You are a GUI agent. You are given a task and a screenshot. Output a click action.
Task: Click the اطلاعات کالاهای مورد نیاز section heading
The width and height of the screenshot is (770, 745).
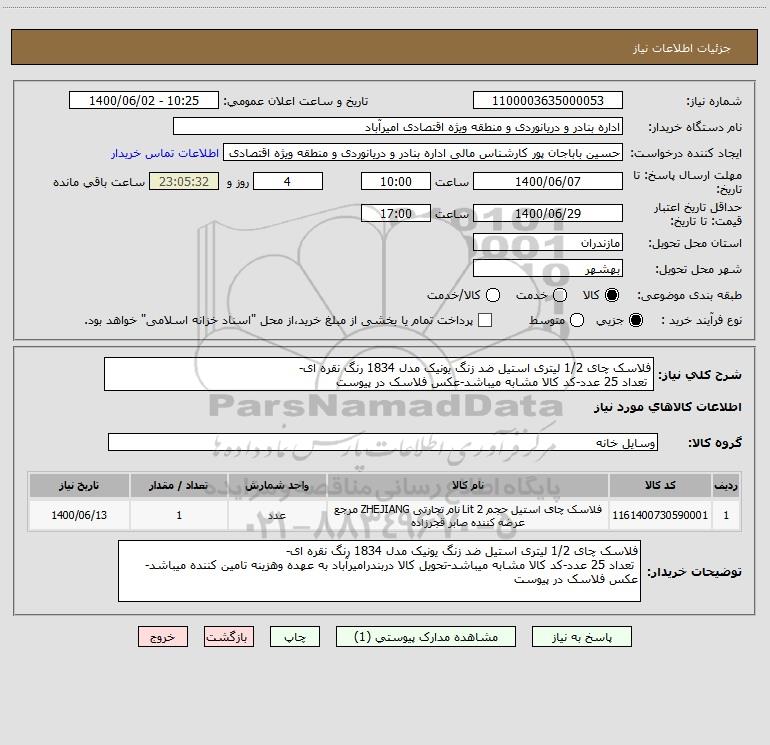coord(667,408)
